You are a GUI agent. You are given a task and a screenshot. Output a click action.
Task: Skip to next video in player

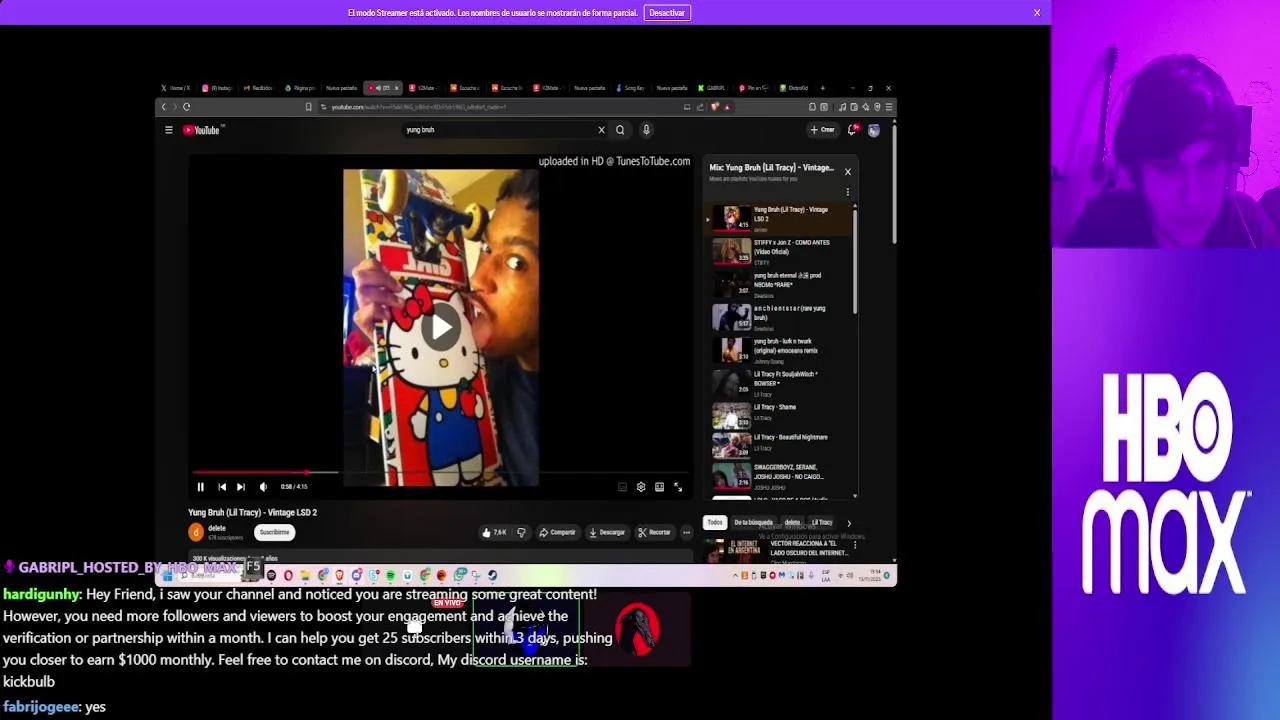241,487
